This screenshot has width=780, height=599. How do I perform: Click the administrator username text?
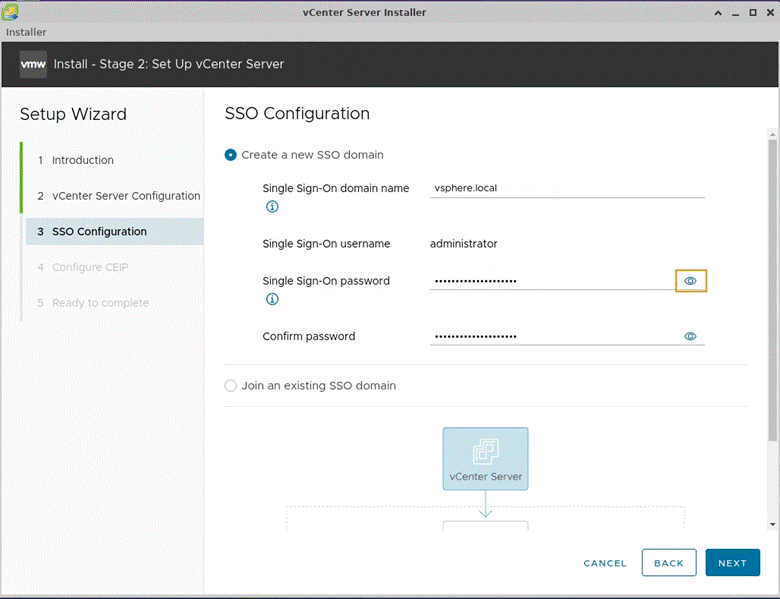[x=464, y=244]
